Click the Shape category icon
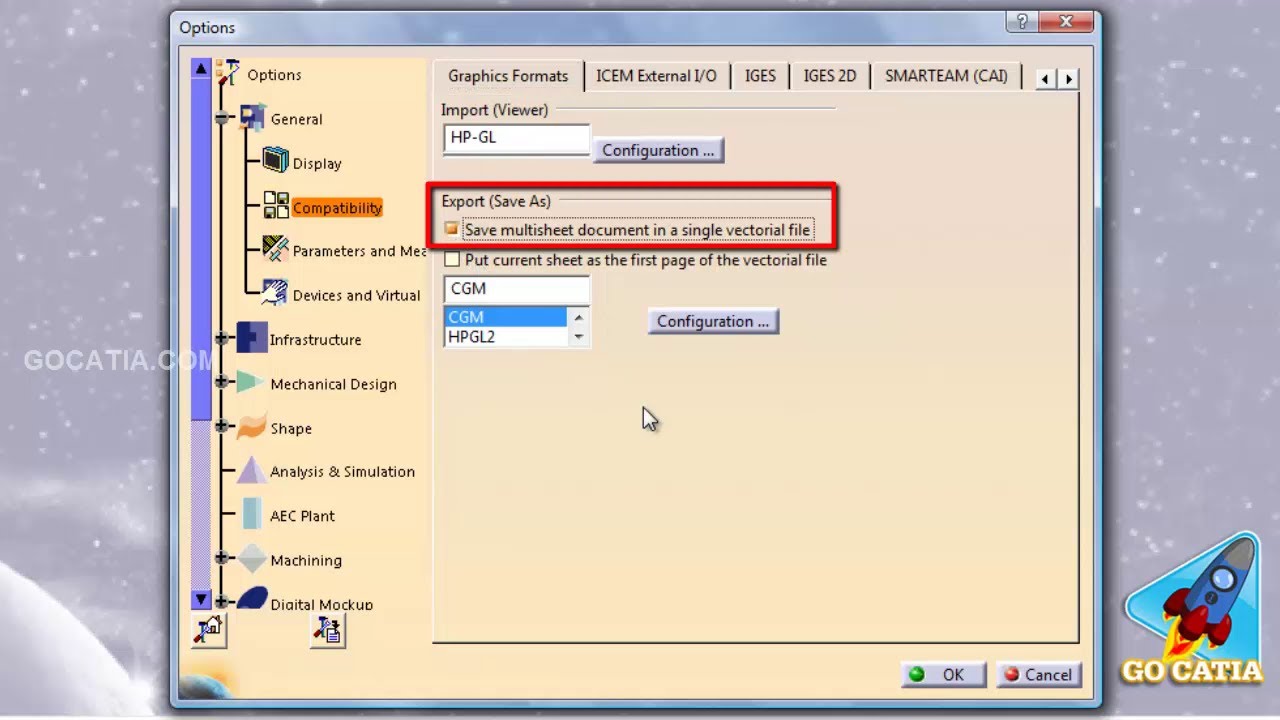 click(x=252, y=427)
